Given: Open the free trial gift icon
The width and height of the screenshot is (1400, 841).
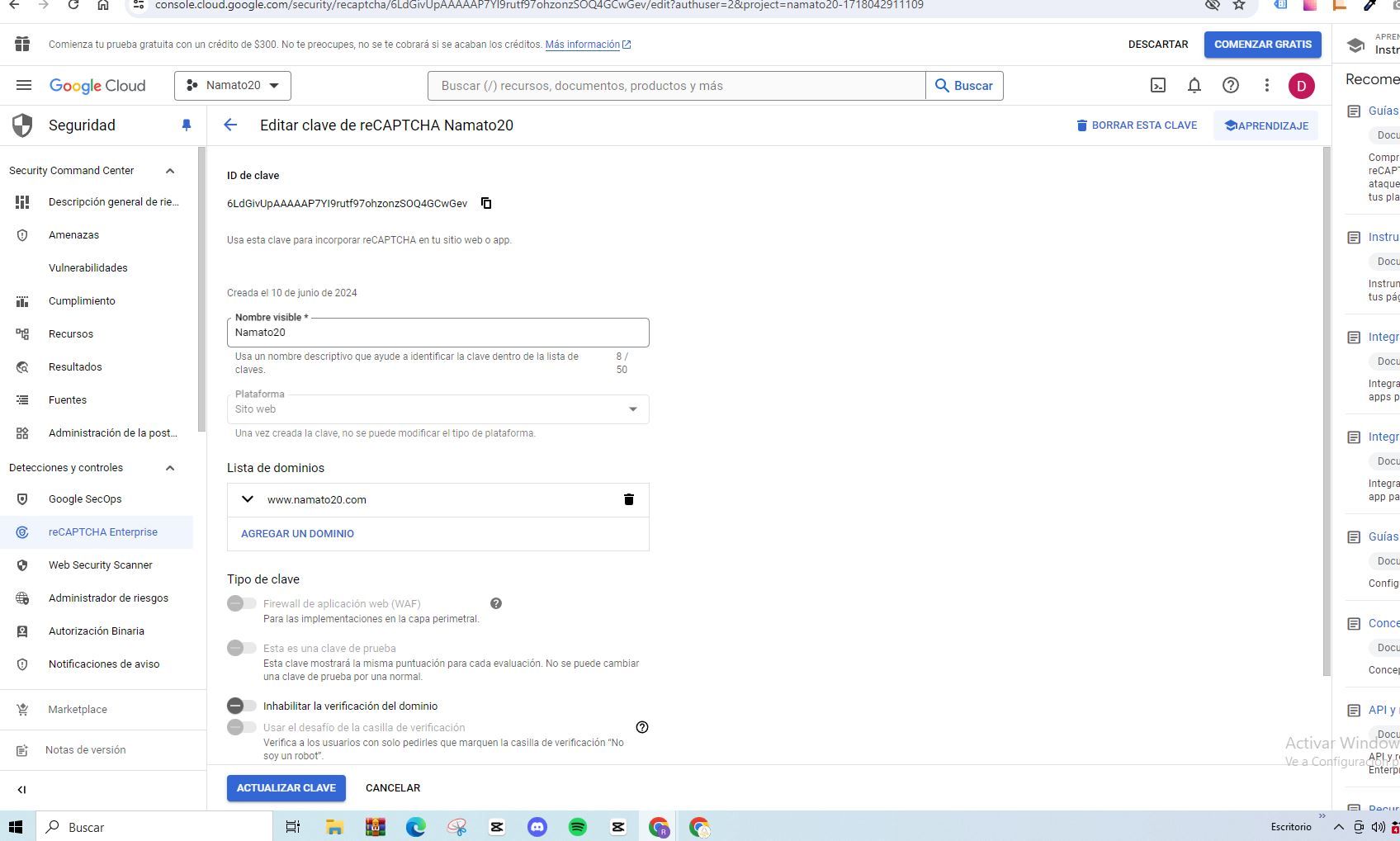Looking at the screenshot, I should 22,45.
